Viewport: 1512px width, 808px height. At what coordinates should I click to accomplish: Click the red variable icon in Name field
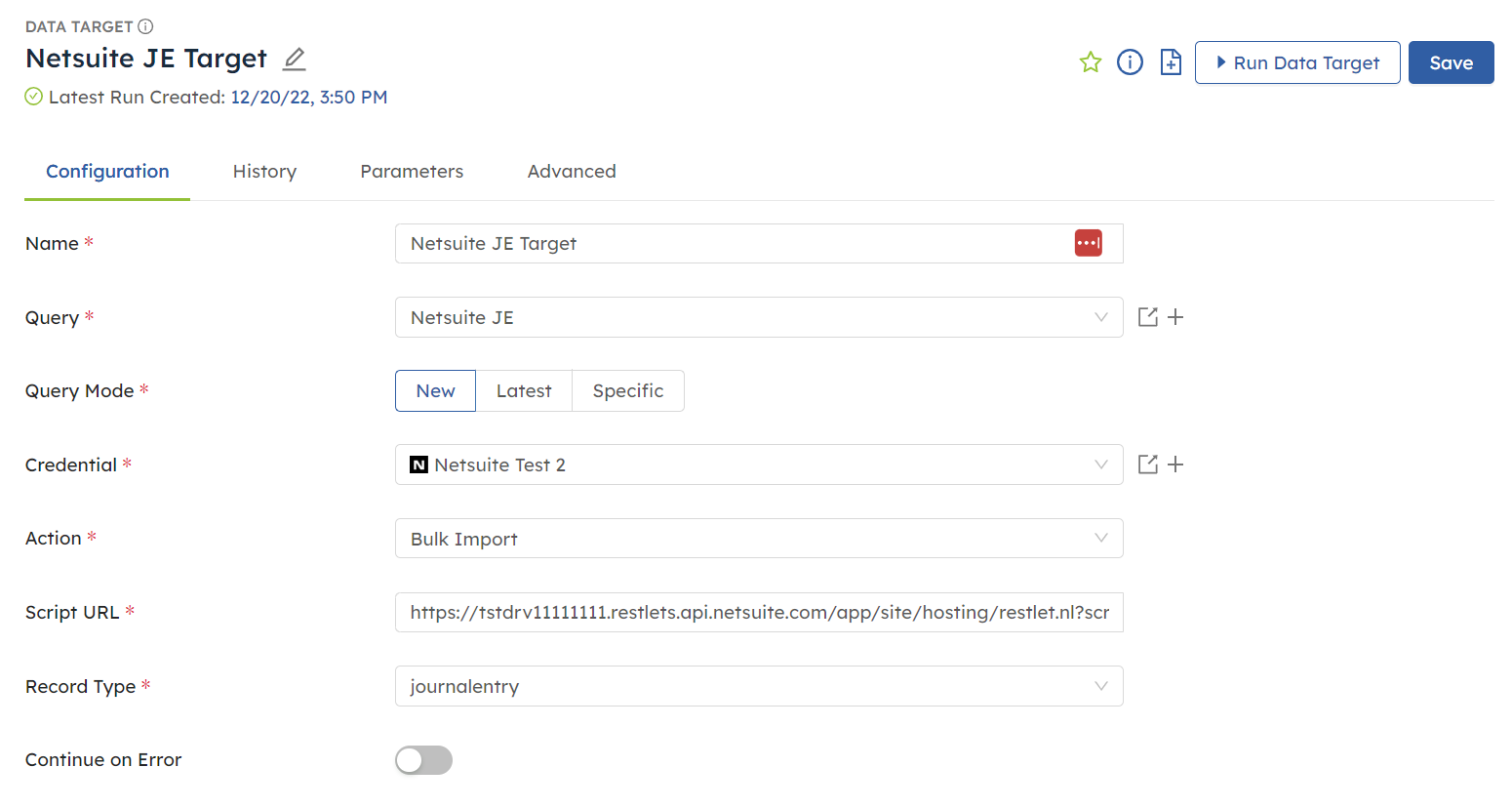[x=1088, y=243]
